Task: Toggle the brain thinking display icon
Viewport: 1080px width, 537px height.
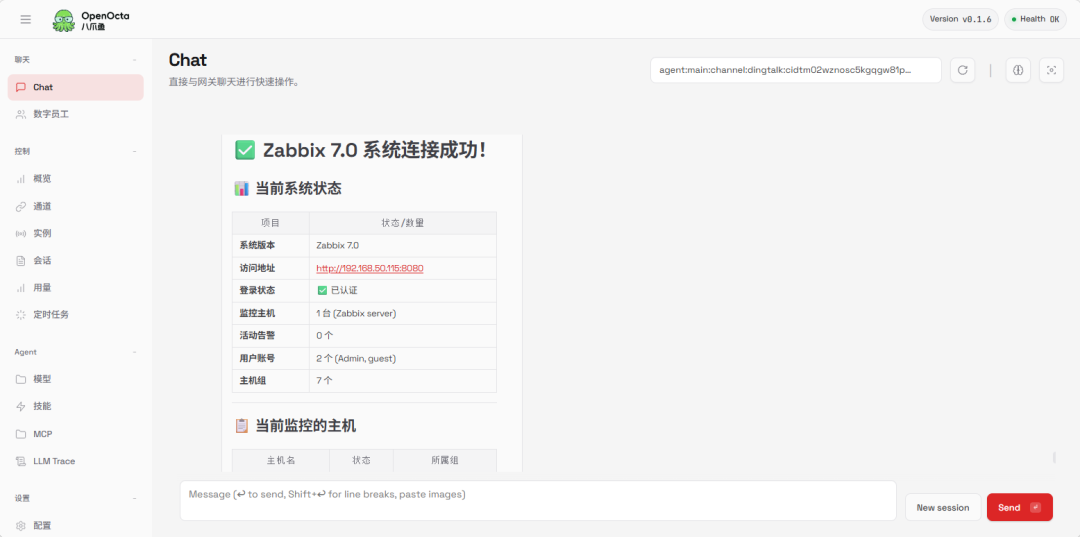Action: click(x=1018, y=70)
